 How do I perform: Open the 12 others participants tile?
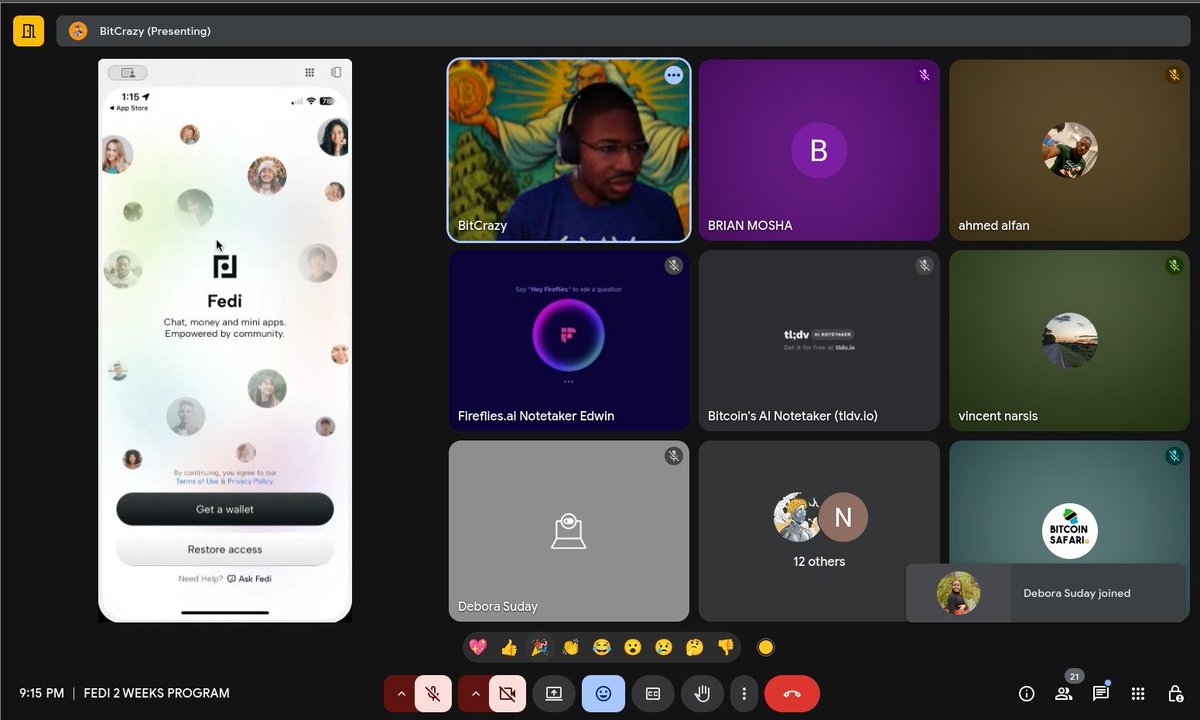(x=819, y=531)
